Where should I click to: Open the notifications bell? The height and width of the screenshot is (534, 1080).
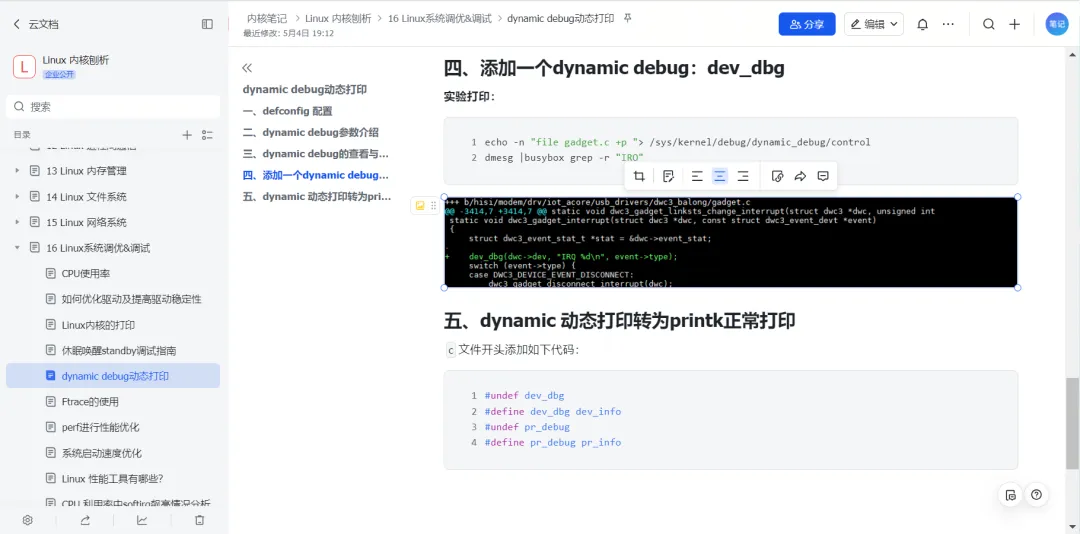922,24
